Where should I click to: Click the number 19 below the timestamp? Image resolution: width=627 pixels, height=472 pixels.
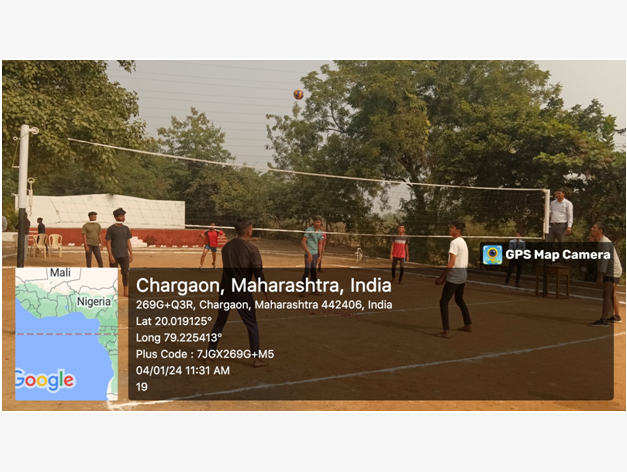click(142, 387)
